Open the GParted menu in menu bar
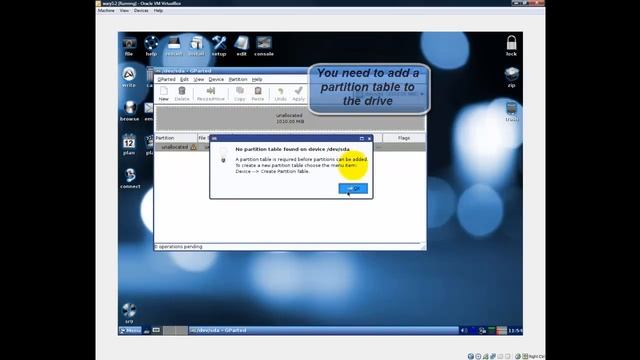640x360 pixels. pos(167,79)
